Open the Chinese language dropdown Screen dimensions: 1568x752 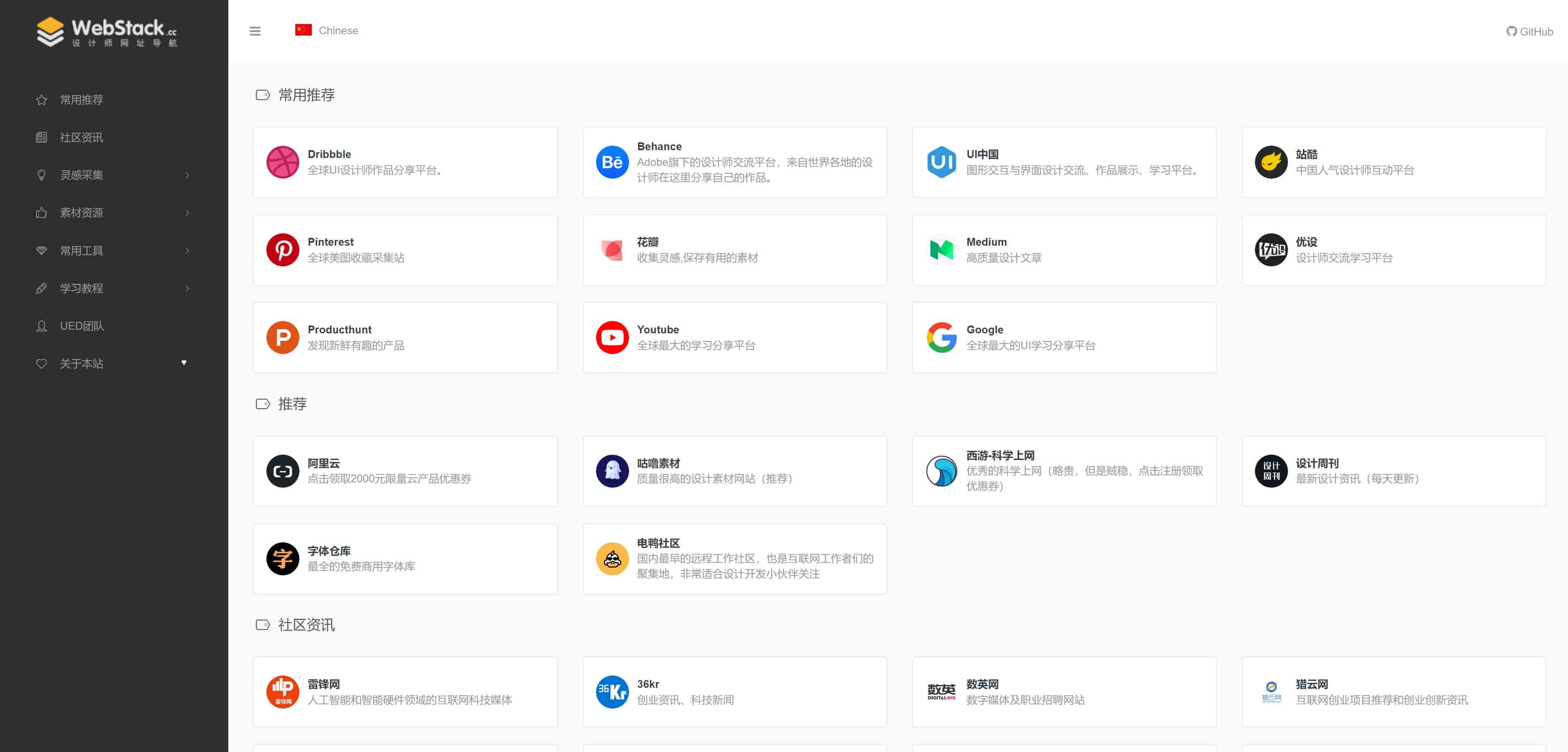click(x=327, y=31)
